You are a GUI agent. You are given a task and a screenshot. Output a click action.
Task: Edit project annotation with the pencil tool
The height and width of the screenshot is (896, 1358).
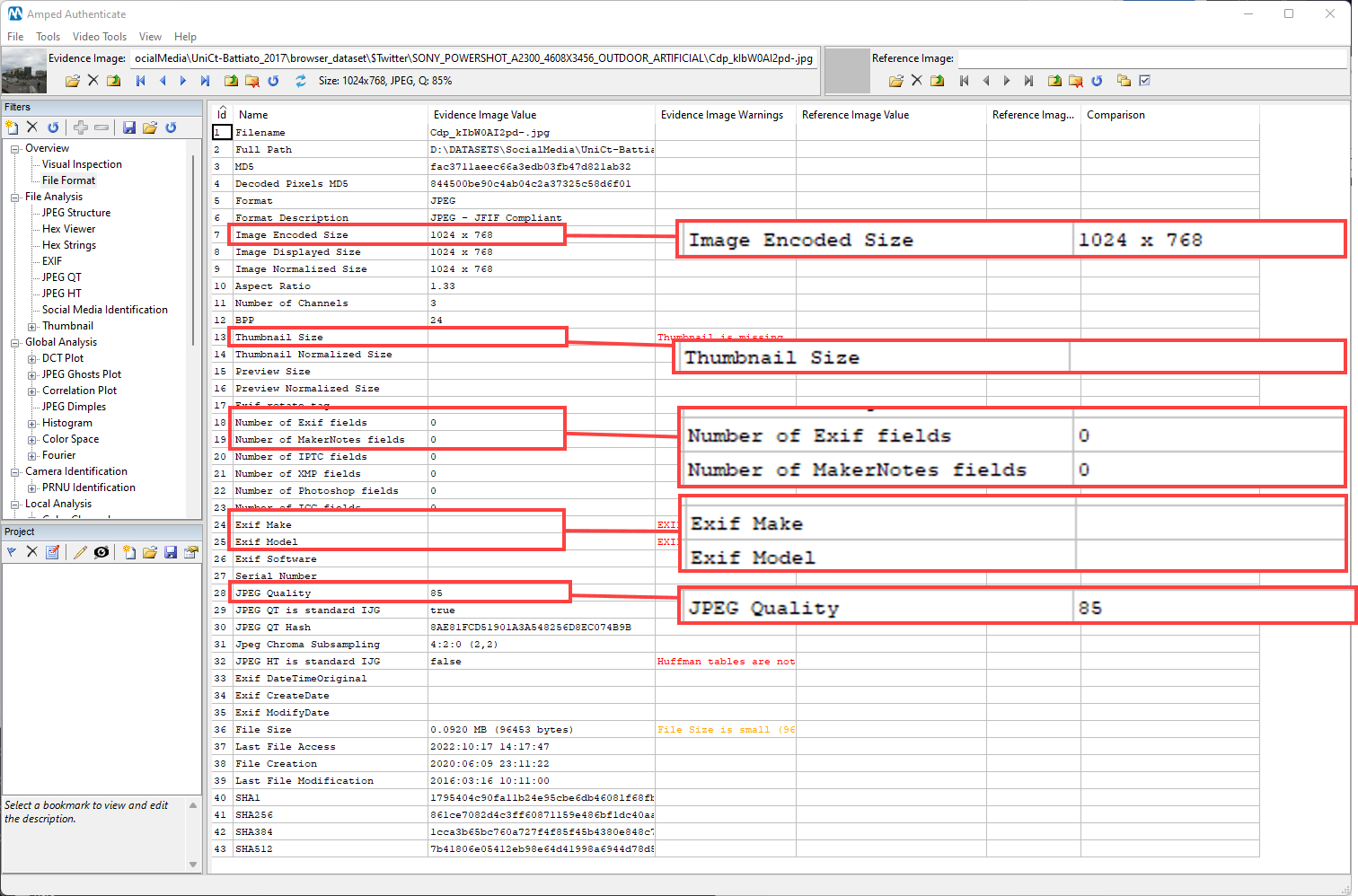pos(79,551)
